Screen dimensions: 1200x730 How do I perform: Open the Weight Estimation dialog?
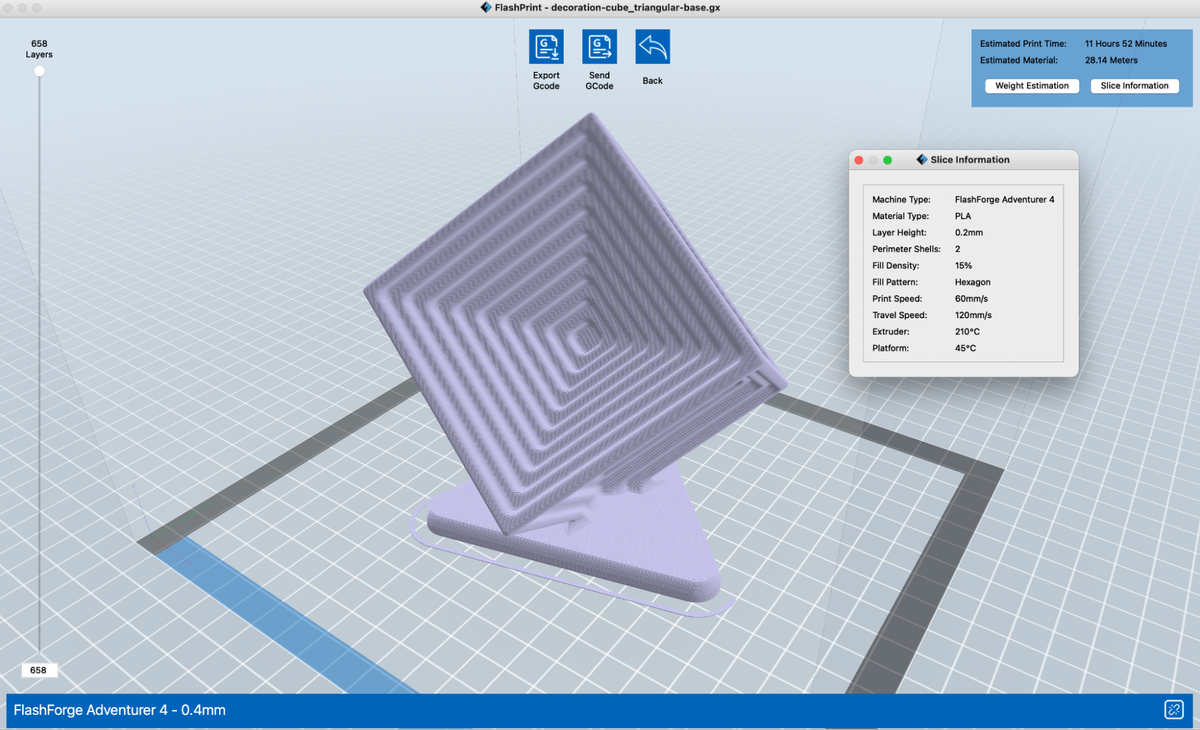point(1031,85)
